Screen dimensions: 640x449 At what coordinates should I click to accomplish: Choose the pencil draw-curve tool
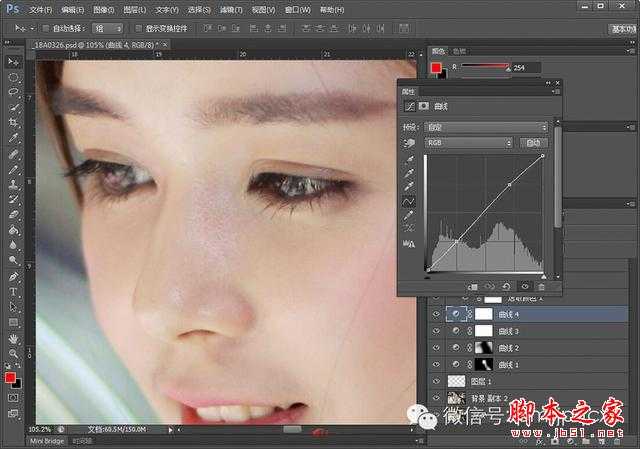(408, 215)
